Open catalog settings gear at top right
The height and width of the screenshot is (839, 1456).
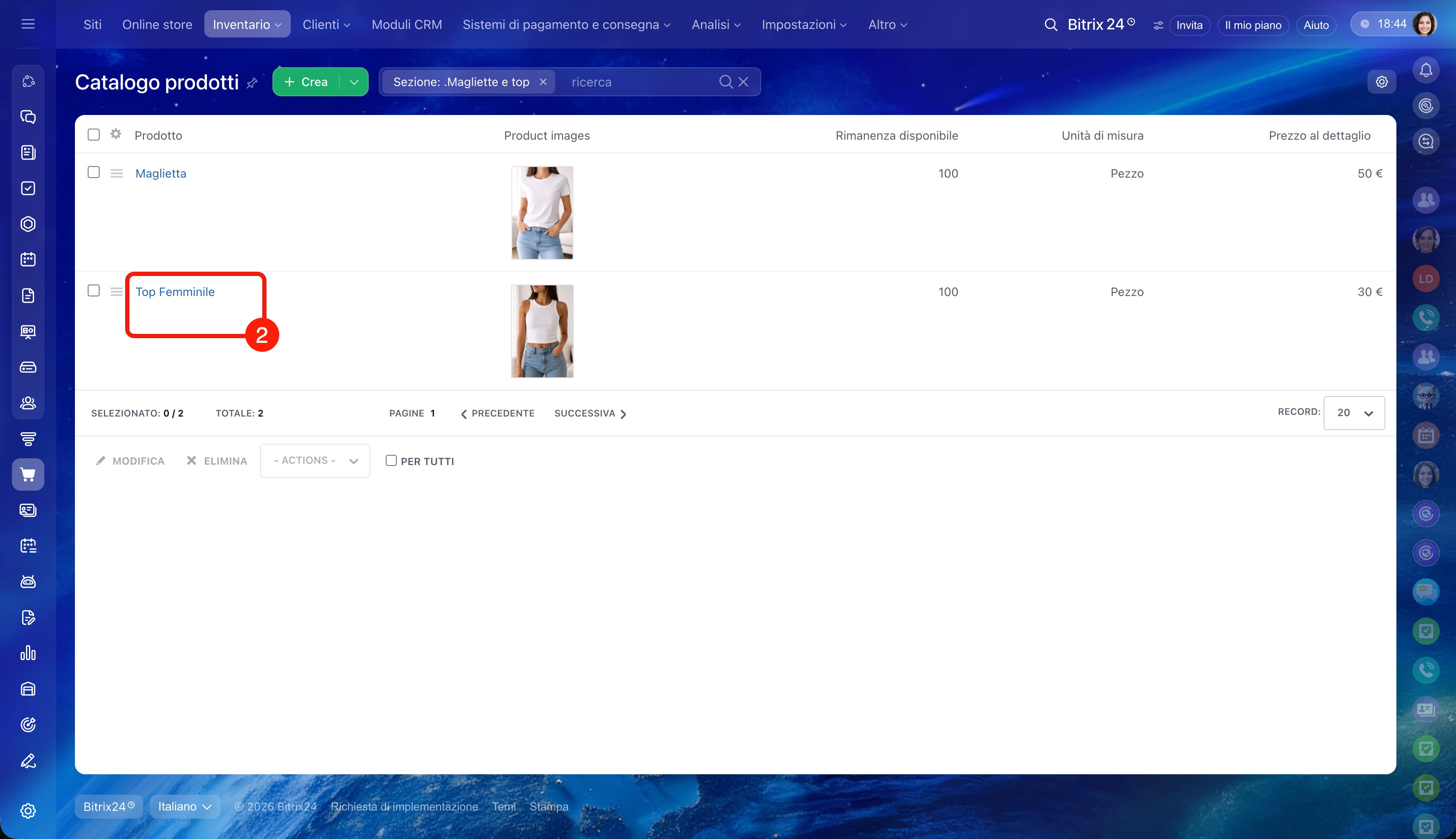(1381, 82)
